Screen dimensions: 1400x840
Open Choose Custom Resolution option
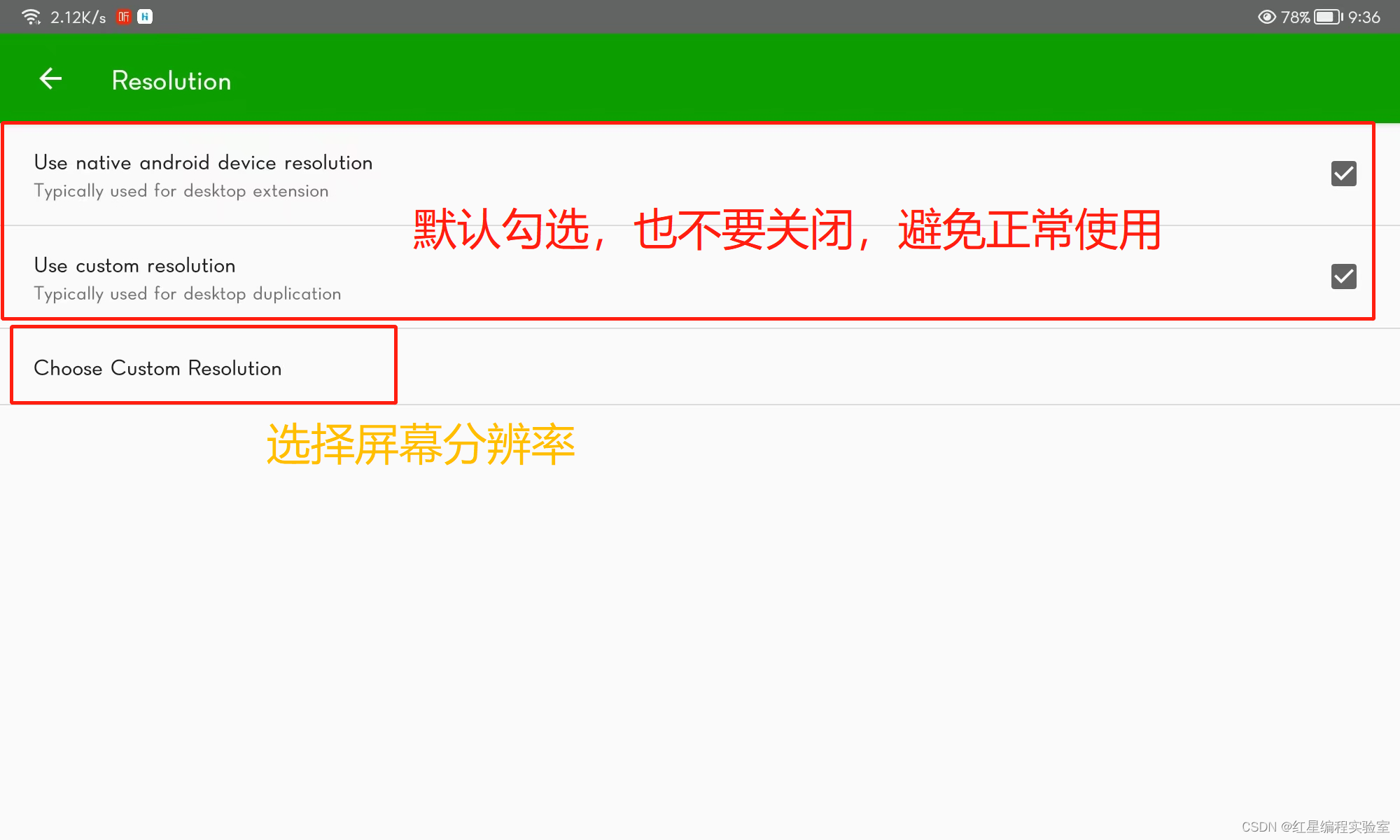pyautogui.click(x=157, y=368)
